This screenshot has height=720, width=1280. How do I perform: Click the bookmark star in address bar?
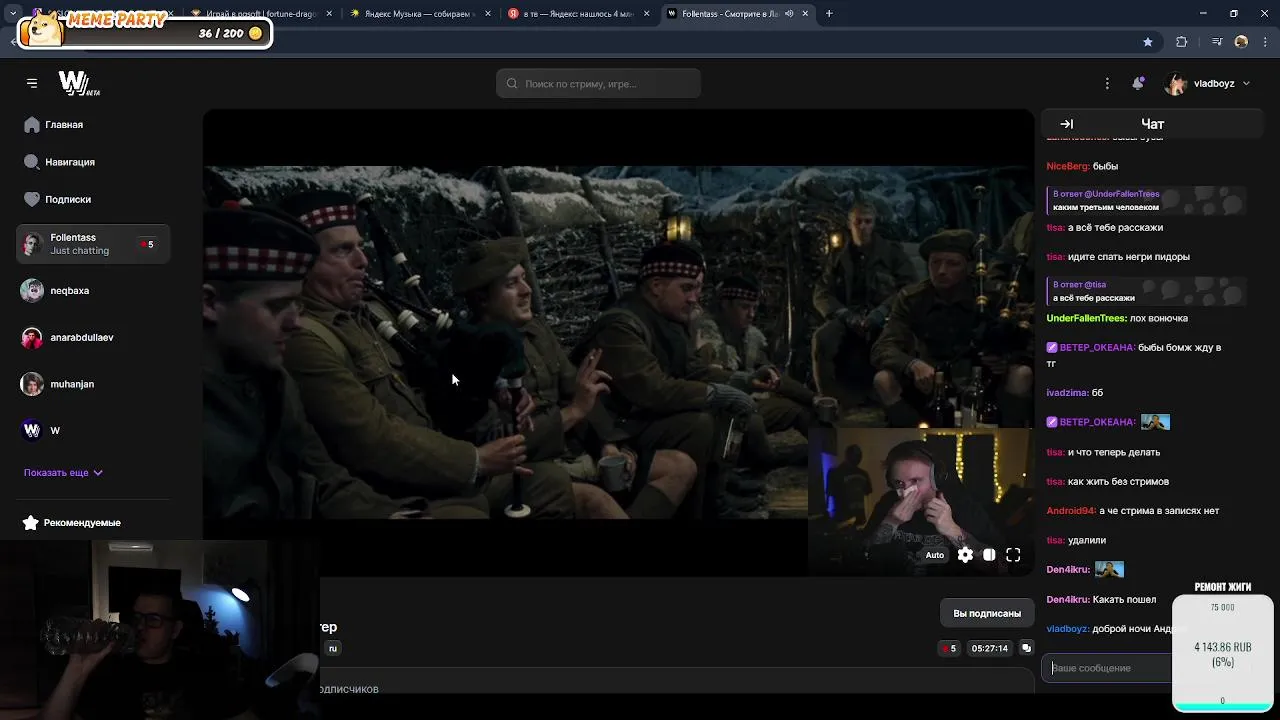click(1148, 41)
